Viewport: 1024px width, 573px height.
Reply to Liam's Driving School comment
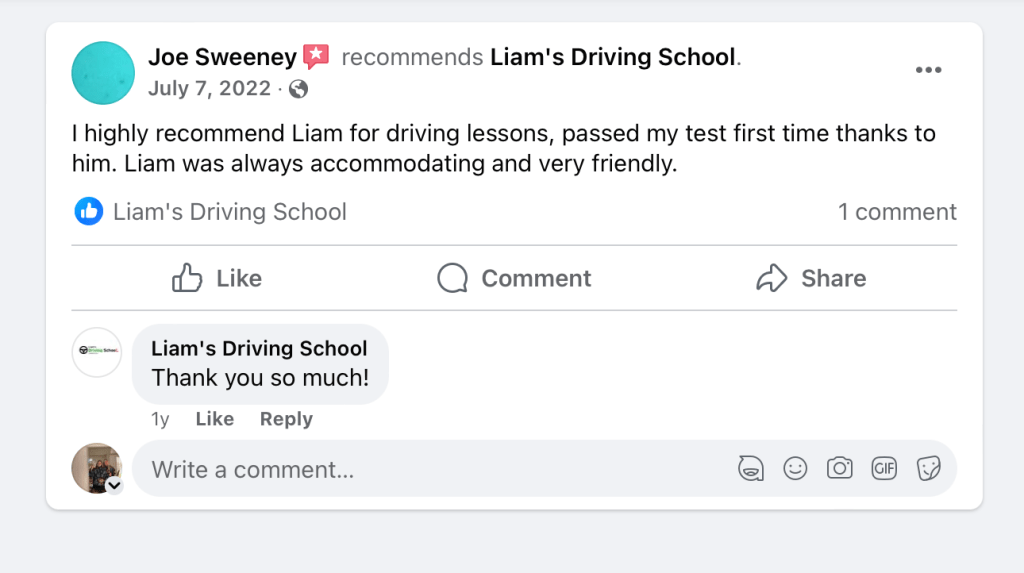[x=286, y=419]
